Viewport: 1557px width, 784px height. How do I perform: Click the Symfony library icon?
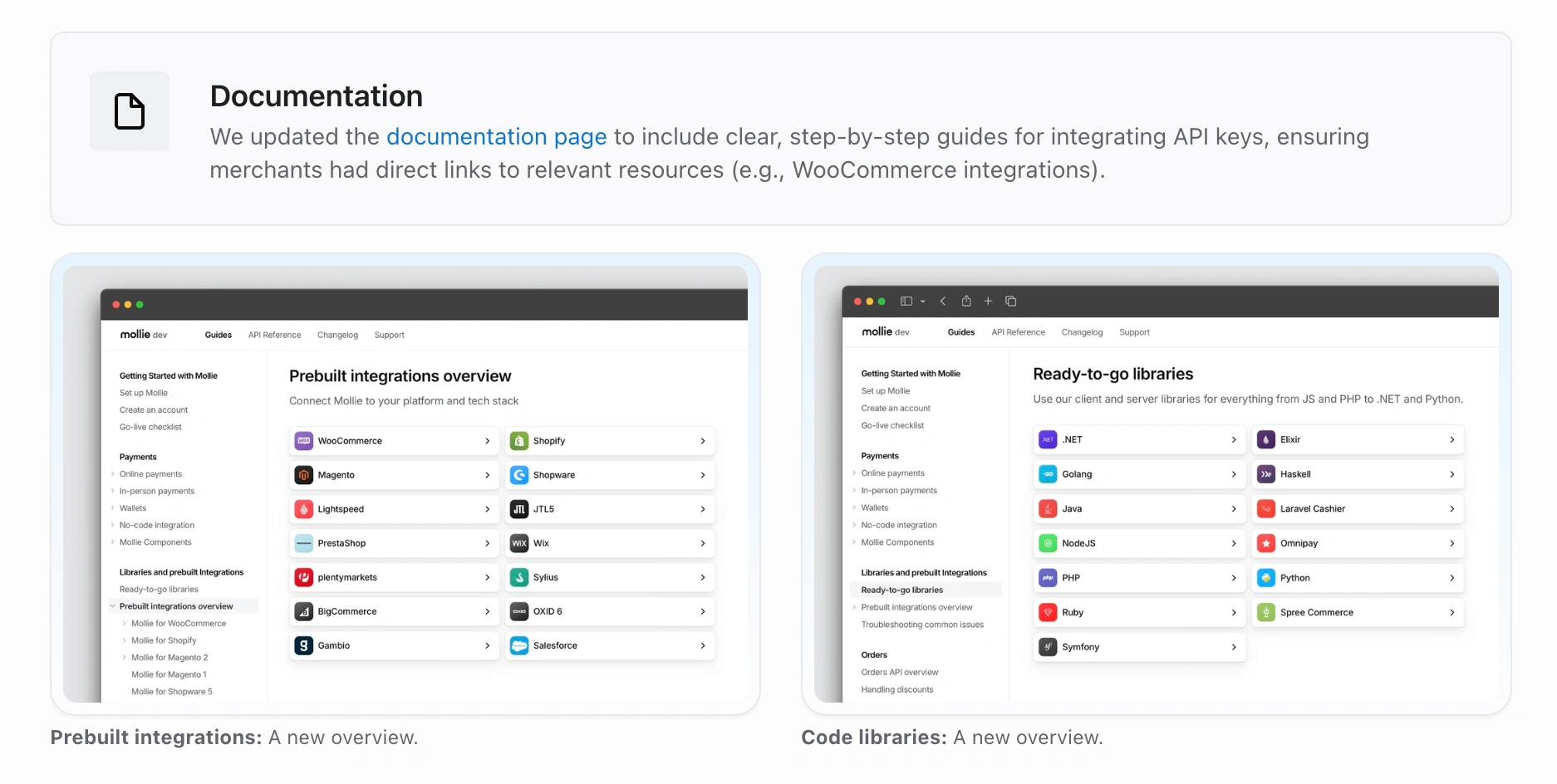pyautogui.click(x=1049, y=647)
